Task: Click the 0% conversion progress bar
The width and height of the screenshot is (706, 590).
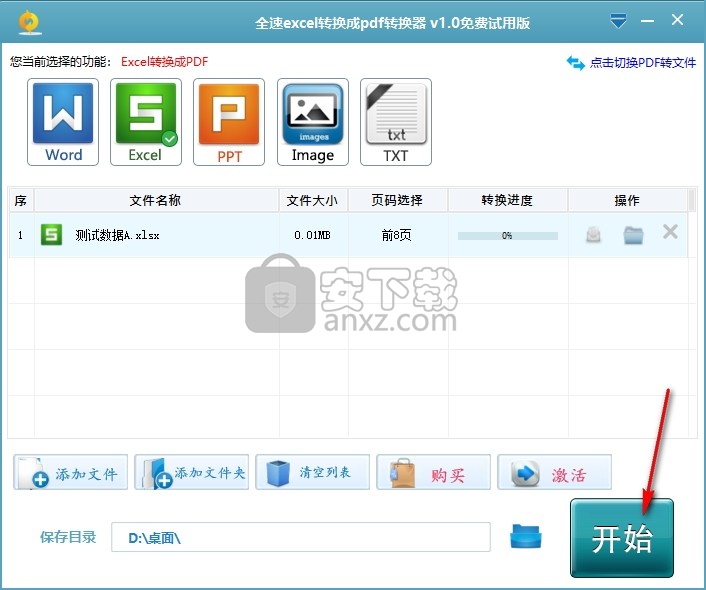Action: click(x=507, y=236)
